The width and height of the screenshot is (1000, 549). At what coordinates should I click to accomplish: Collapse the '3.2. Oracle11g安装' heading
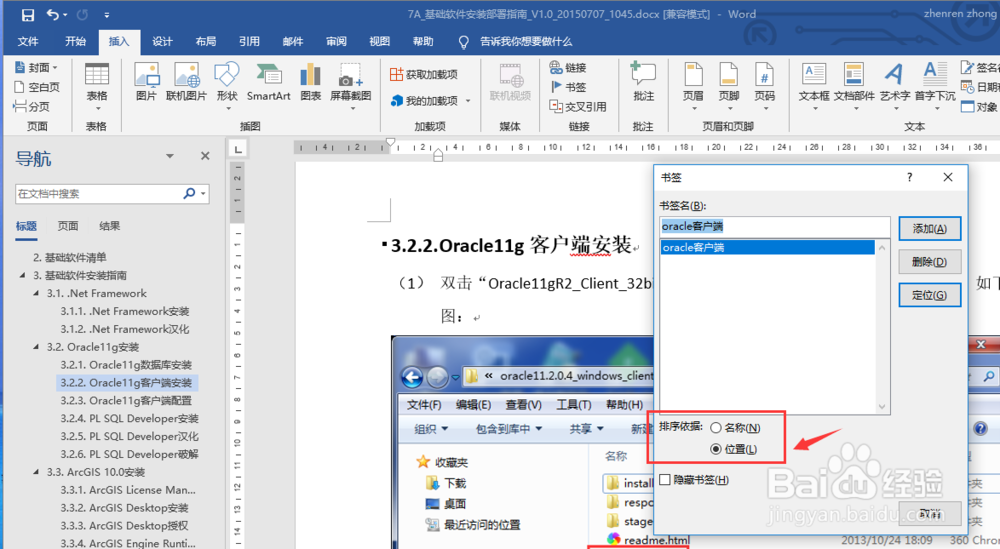36,347
